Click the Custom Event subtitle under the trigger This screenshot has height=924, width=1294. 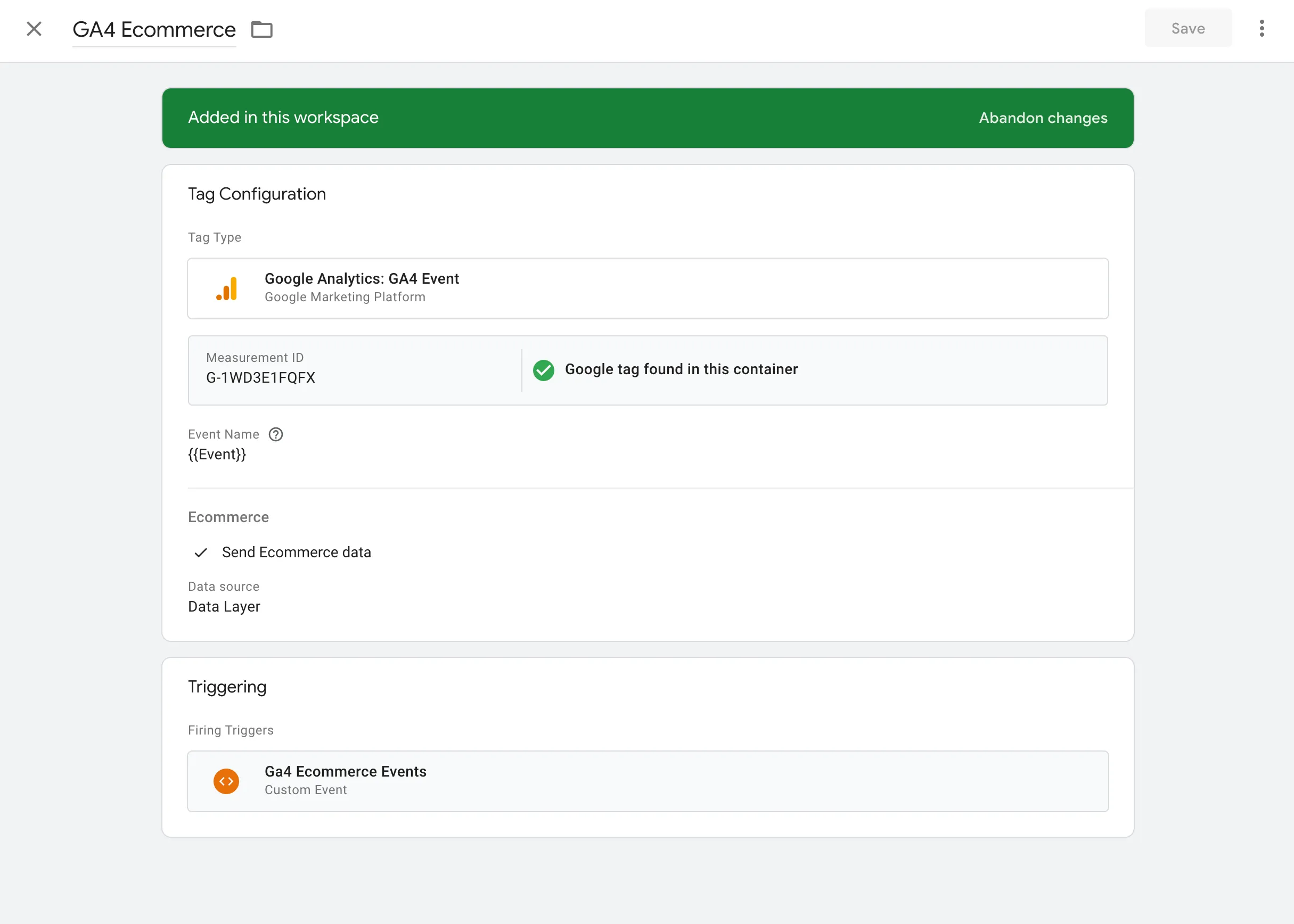(x=306, y=790)
